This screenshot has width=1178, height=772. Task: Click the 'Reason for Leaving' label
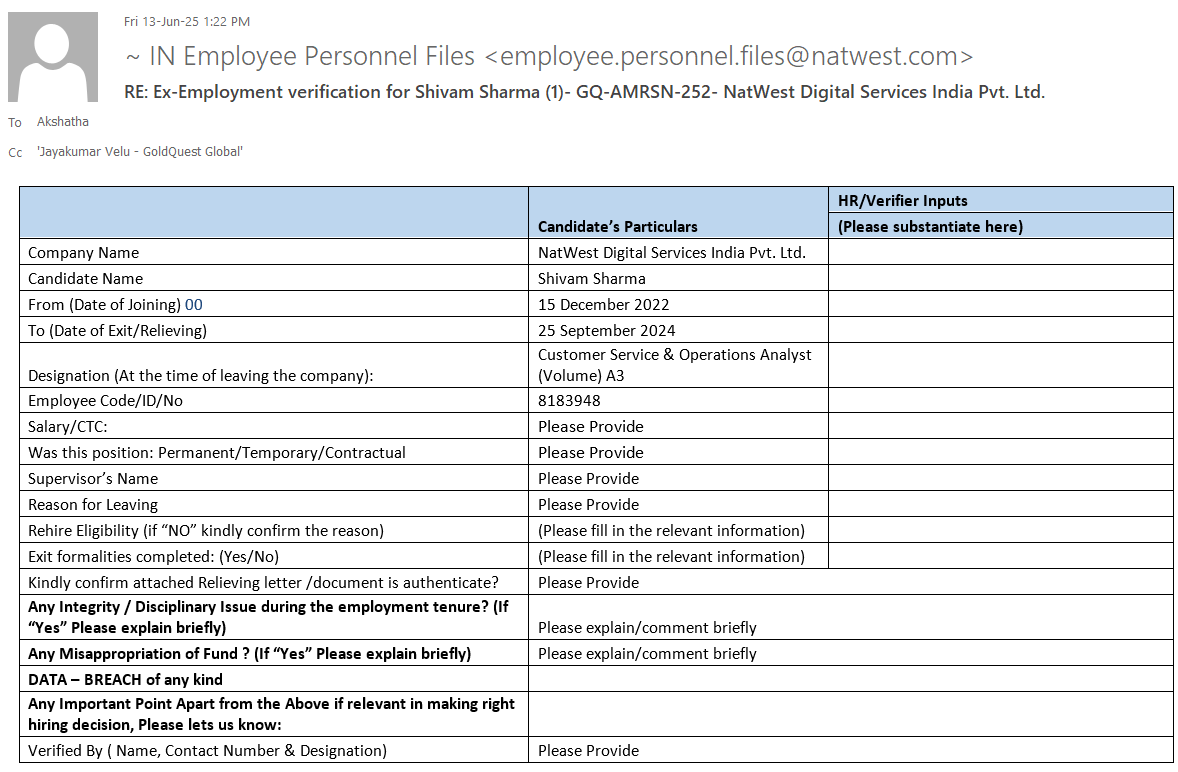[93, 505]
